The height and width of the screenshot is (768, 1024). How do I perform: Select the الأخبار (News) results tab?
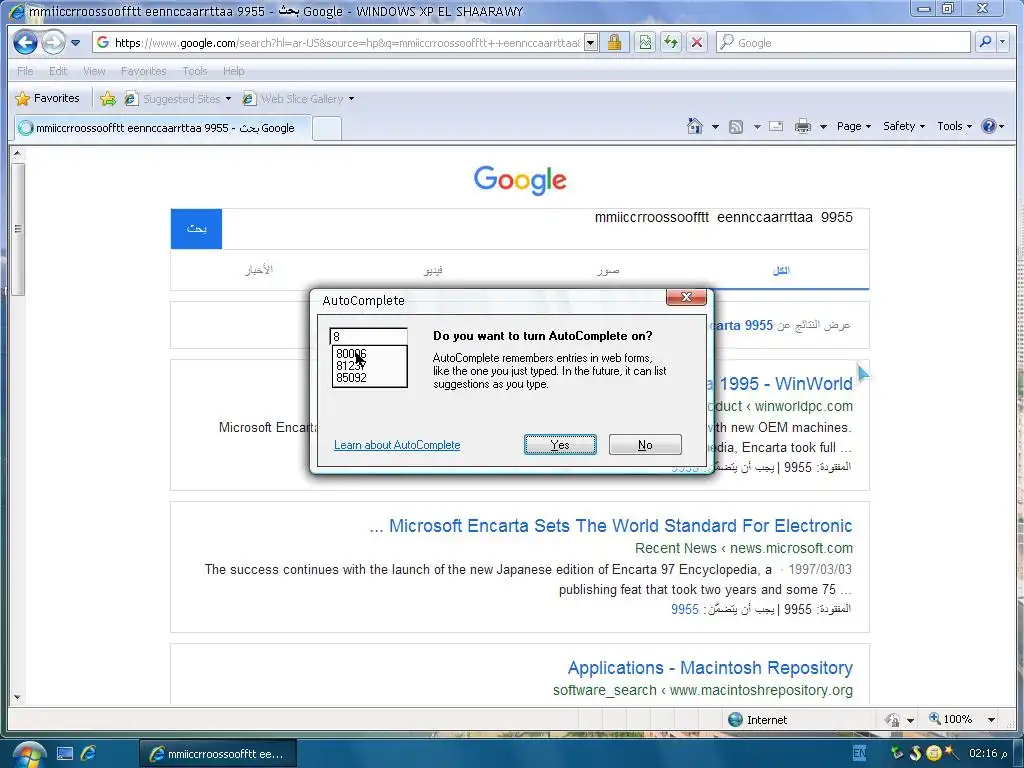(x=259, y=270)
